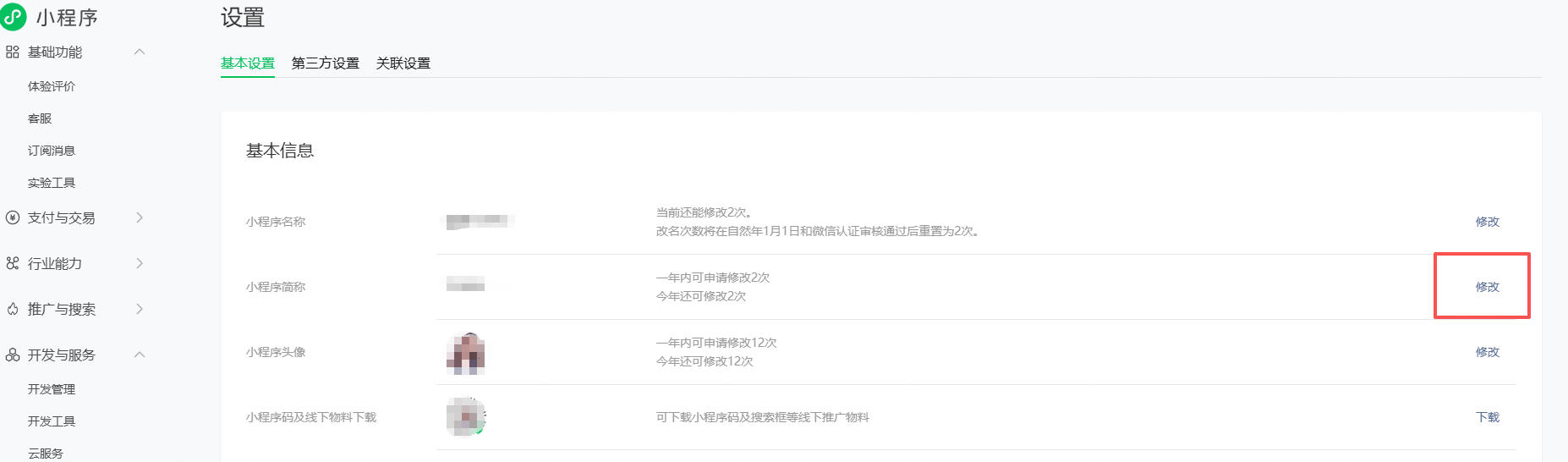Select the 支付与交易 menu label
This screenshot has height=462, width=1568.
click(x=62, y=217)
